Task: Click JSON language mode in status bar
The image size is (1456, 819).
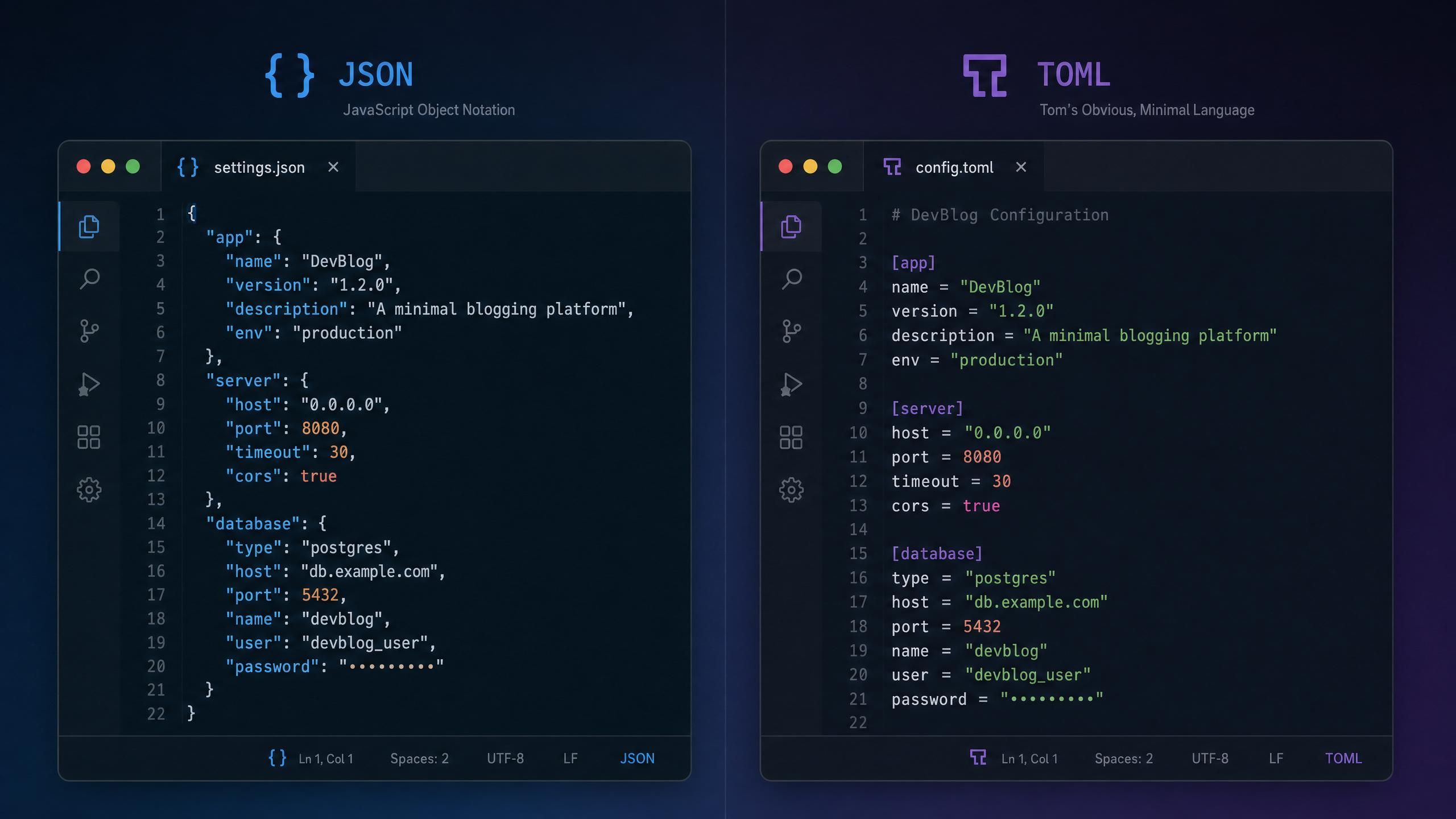Action: point(637,759)
